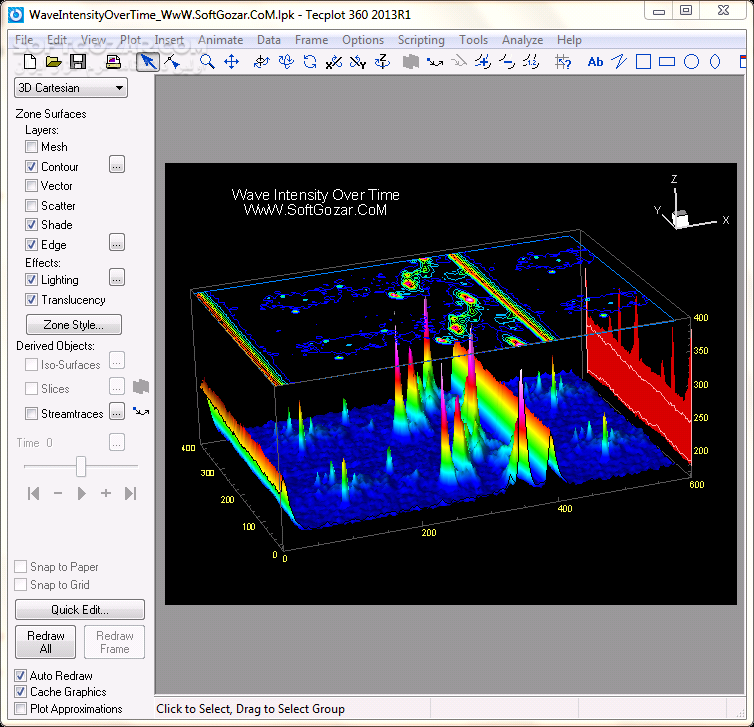The height and width of the screenshot is (727, 754).
Task: Select the Ab text insertion tool
Action: click(595, 62)
